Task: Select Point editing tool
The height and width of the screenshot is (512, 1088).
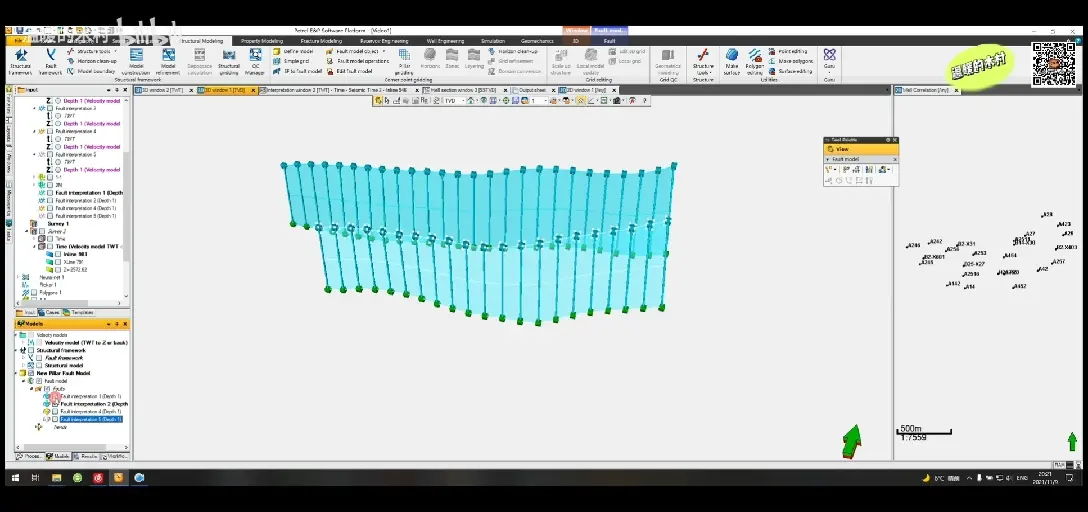Action: coord(788,51)
